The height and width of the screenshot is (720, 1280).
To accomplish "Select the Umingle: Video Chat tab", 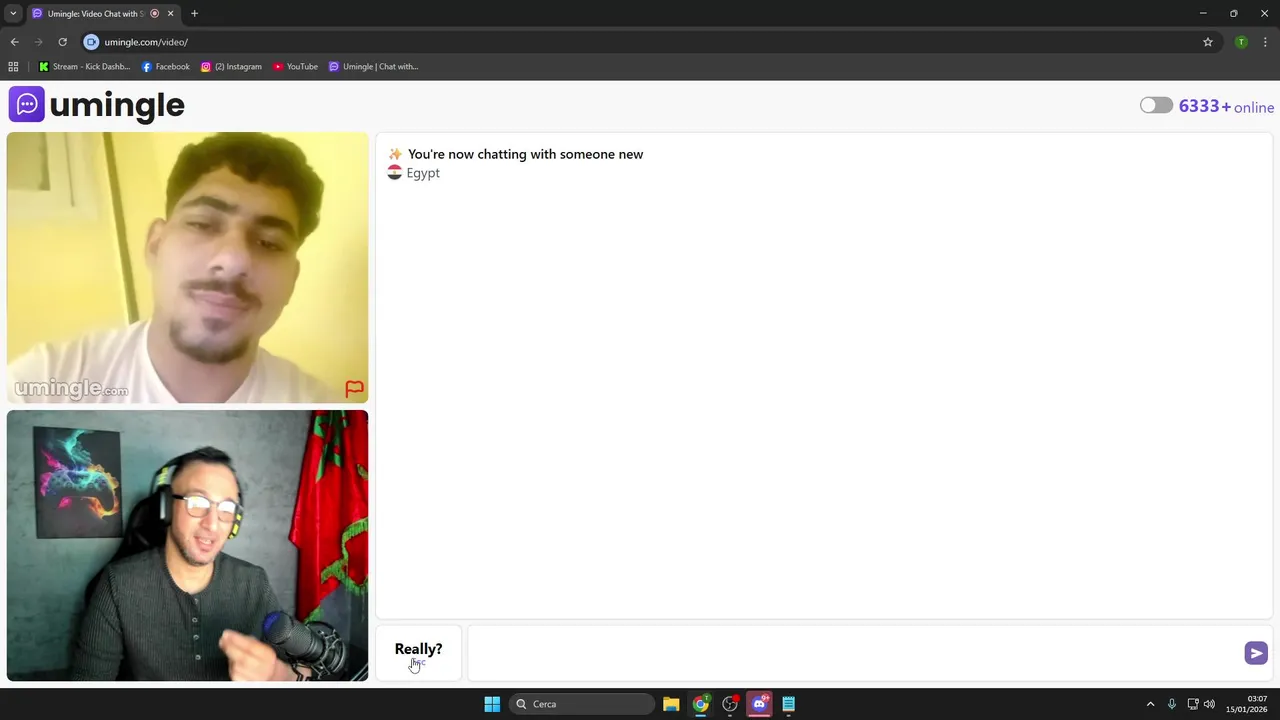I will [95, 13].
